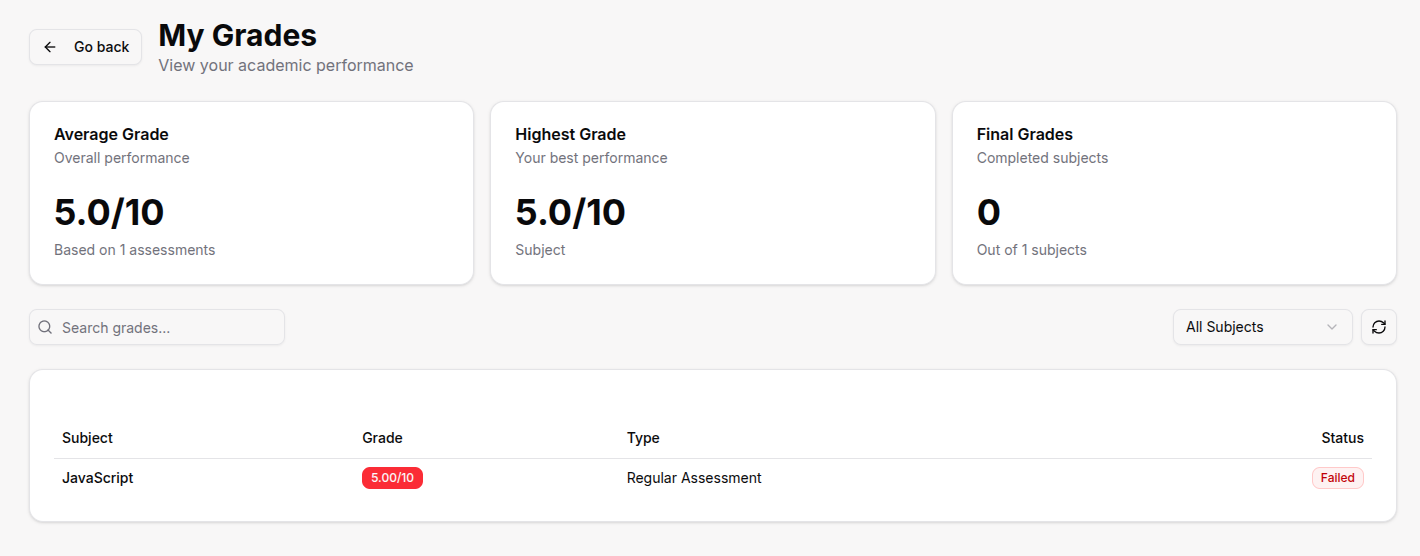This screenshot has width=1420, height=556.
Task: Click the magnifier icon in search box
Action: [x=45, y=327]
